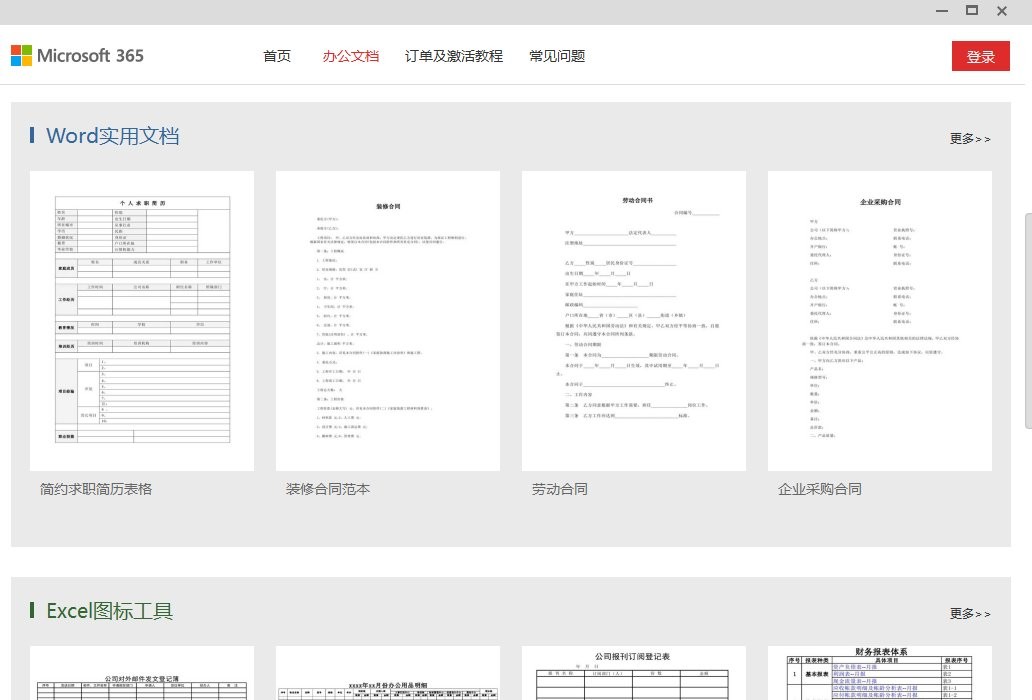
Task: Open the 企业采购合同 document thumbnail
Action: [x=880, y=320]
